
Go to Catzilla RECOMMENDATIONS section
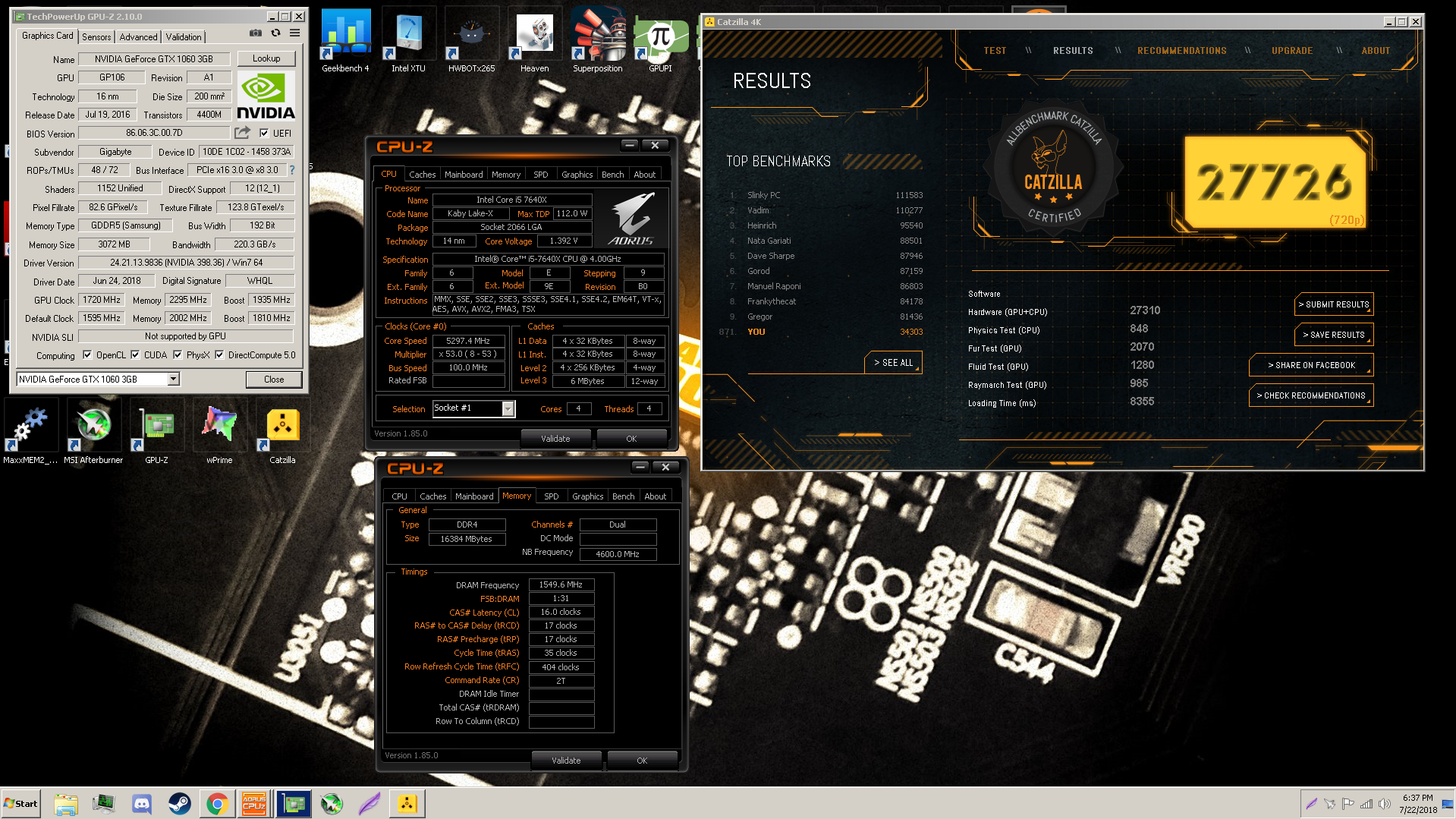pos(1181,51)
